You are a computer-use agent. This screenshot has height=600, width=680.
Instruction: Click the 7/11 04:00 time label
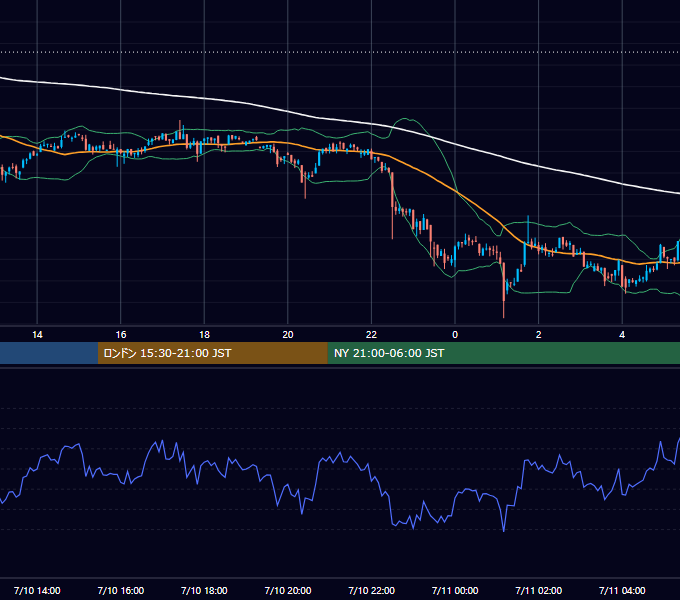pyautogui.click(x=622, y=590)
